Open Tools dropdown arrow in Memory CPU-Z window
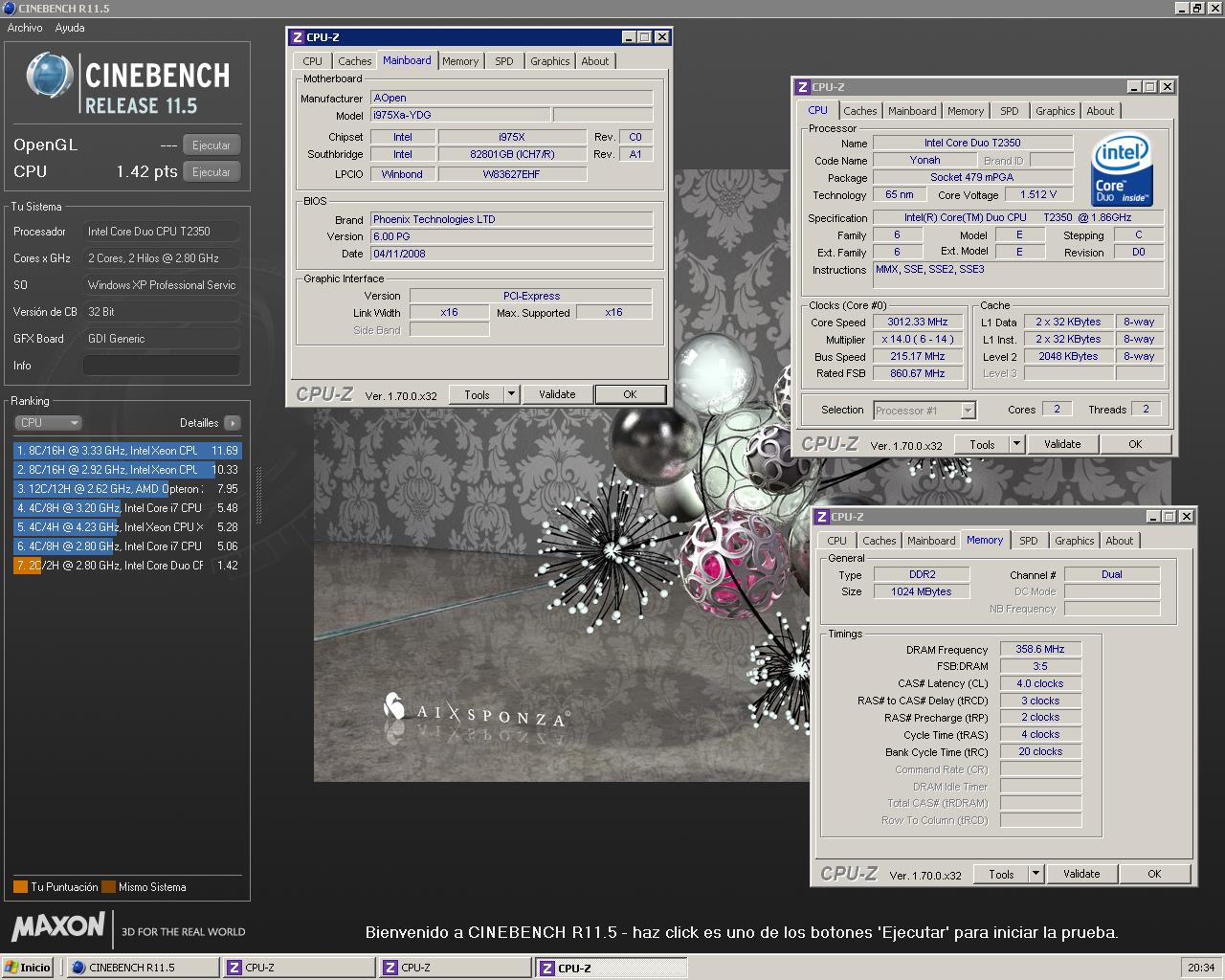Viewport: 1225px width, 980px height. click(1036, 874)
